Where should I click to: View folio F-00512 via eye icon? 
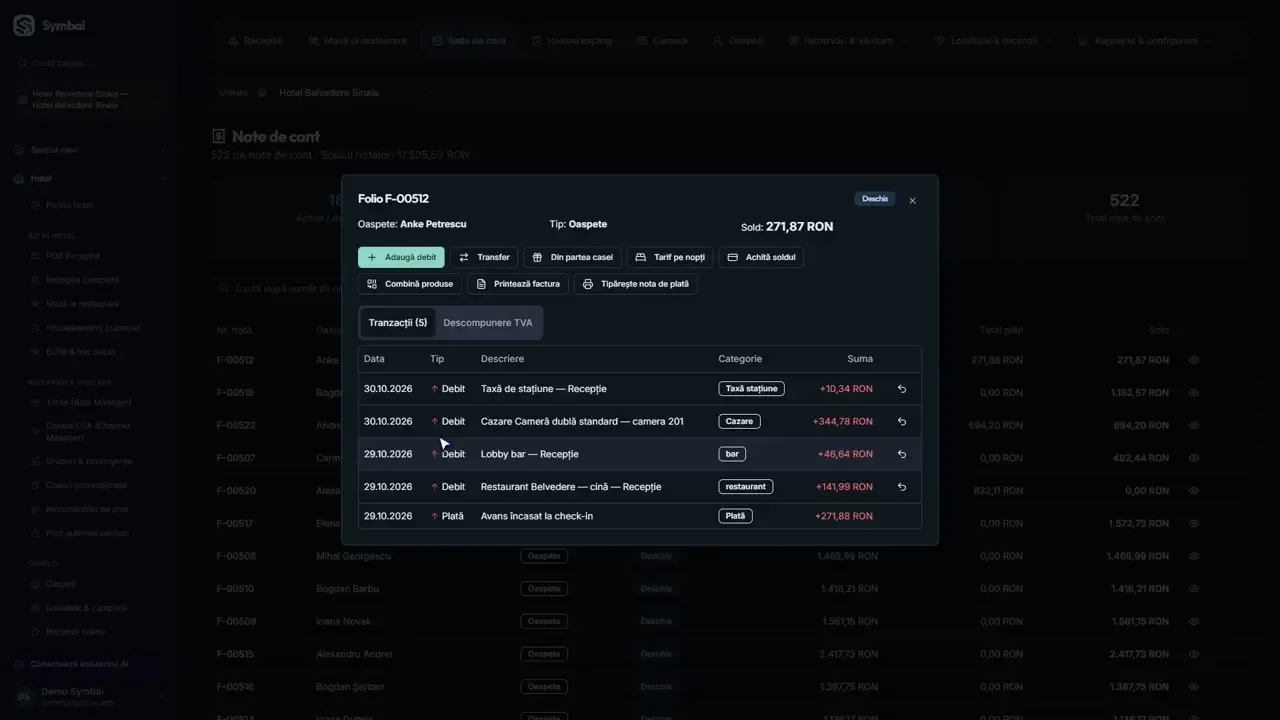[1194, 360]
